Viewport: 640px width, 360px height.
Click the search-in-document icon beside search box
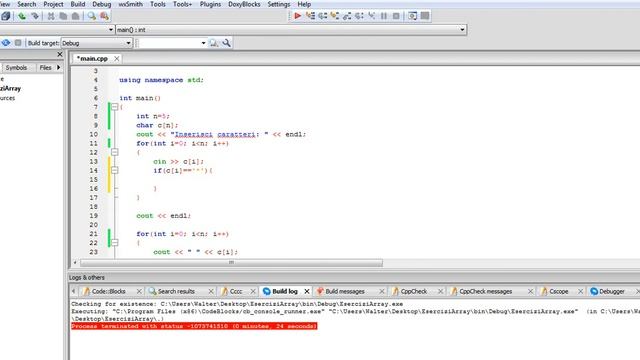point(213,42)
